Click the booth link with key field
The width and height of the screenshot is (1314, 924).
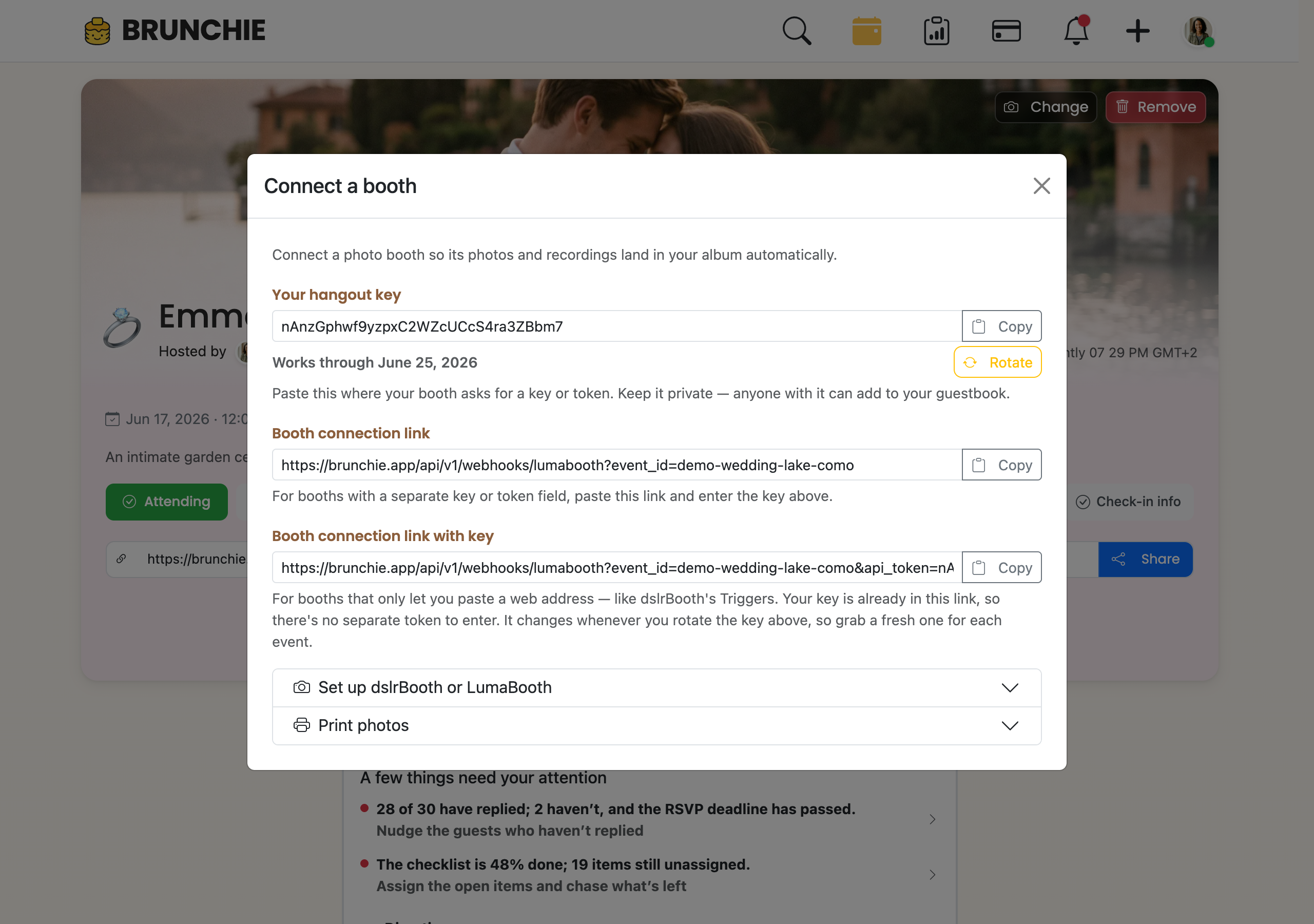pos(617,567)
